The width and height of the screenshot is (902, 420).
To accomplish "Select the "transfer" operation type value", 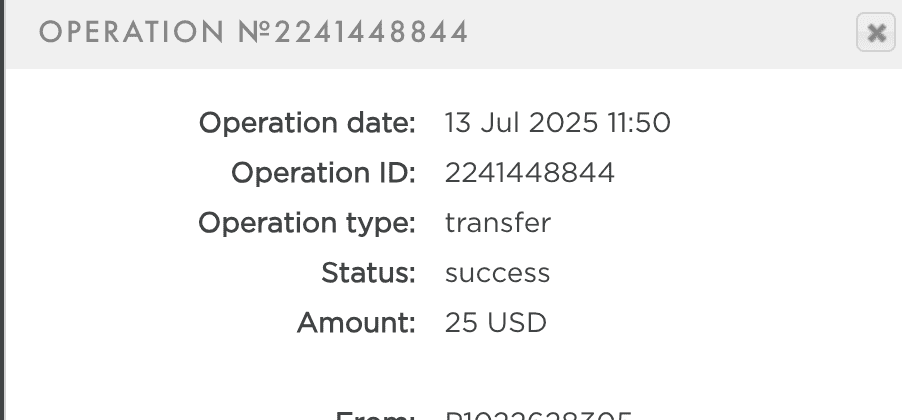I will tap(497, 222).
